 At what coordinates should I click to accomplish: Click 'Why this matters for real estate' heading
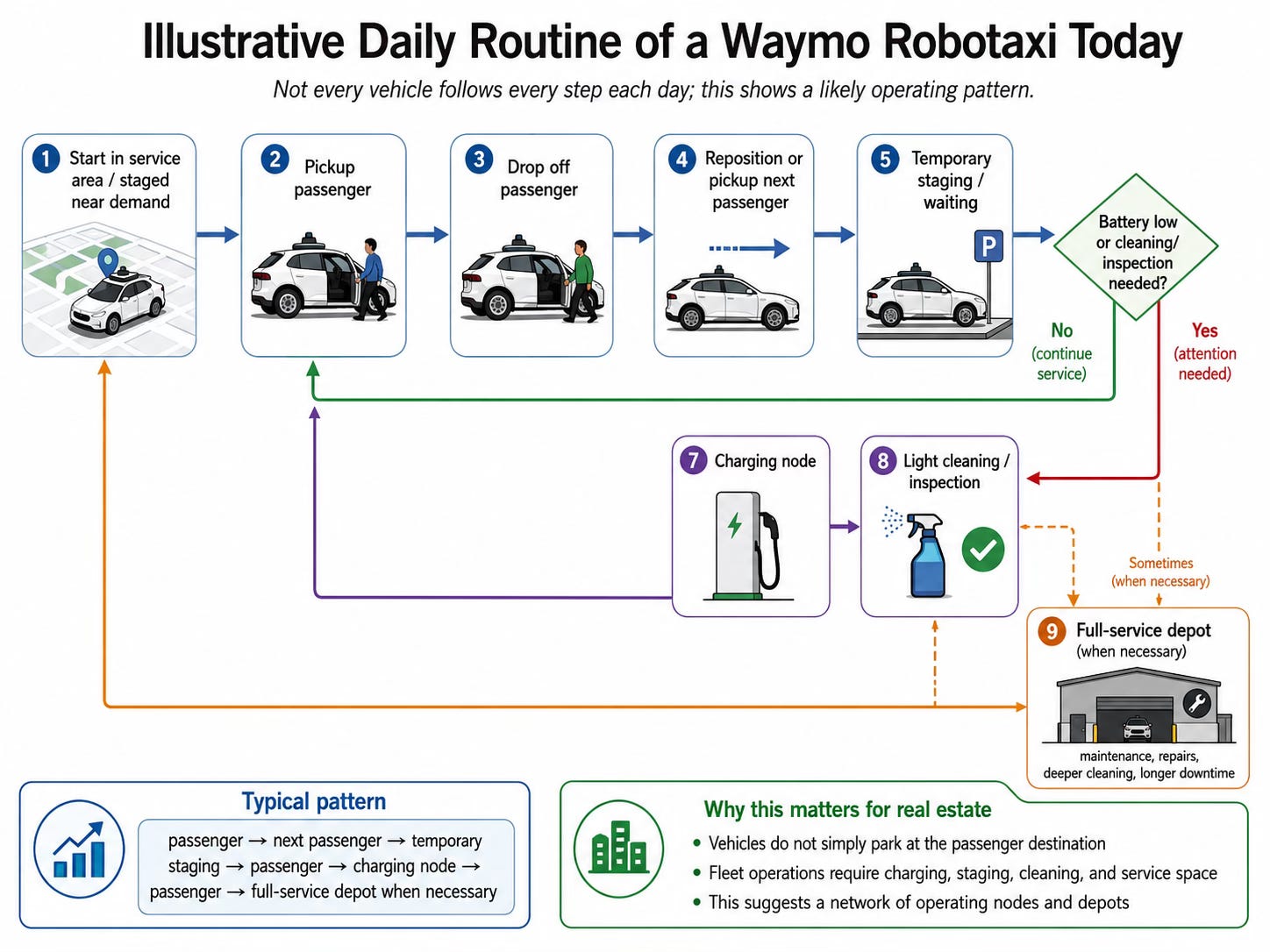(847, 809)
